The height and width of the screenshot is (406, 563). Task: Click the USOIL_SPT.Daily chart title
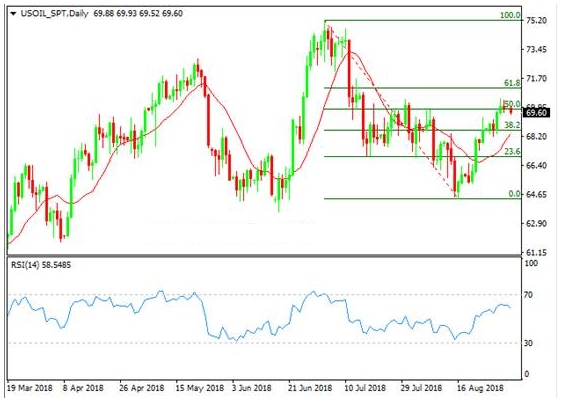pos(54,14)
